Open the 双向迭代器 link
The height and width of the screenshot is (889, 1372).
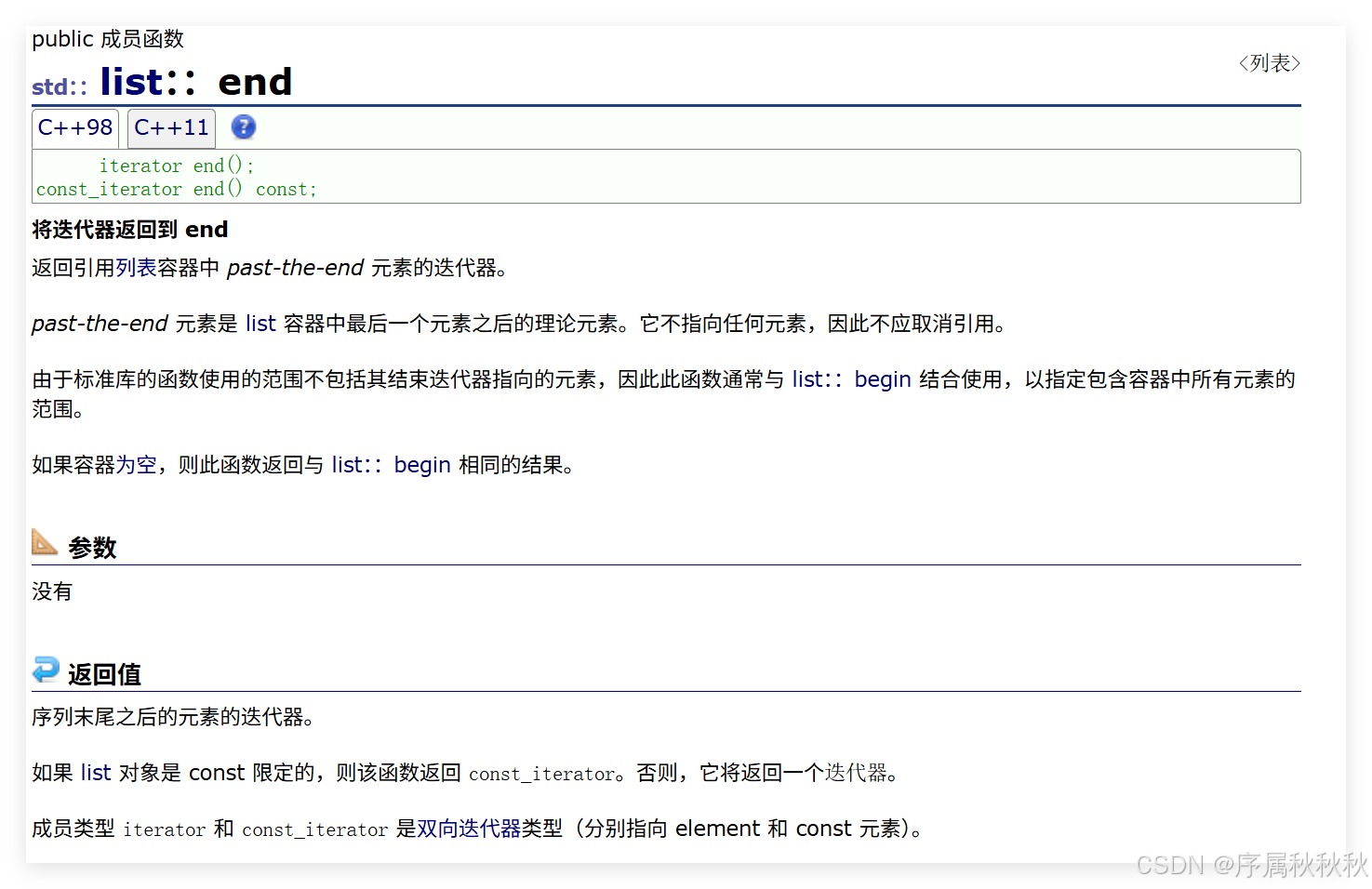click(x=469, y=829)
